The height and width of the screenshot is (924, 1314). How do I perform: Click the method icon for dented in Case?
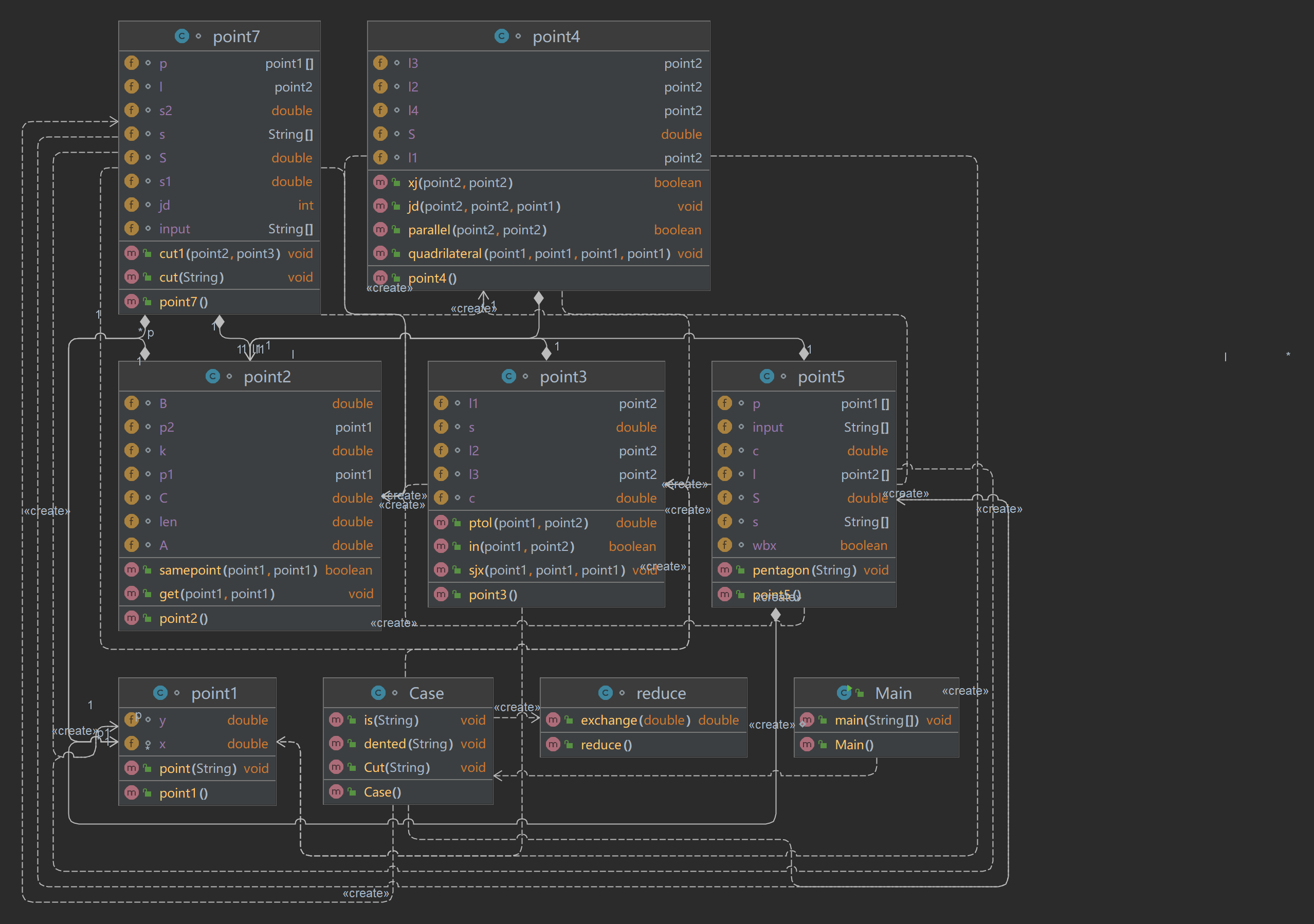click(337, 743)
